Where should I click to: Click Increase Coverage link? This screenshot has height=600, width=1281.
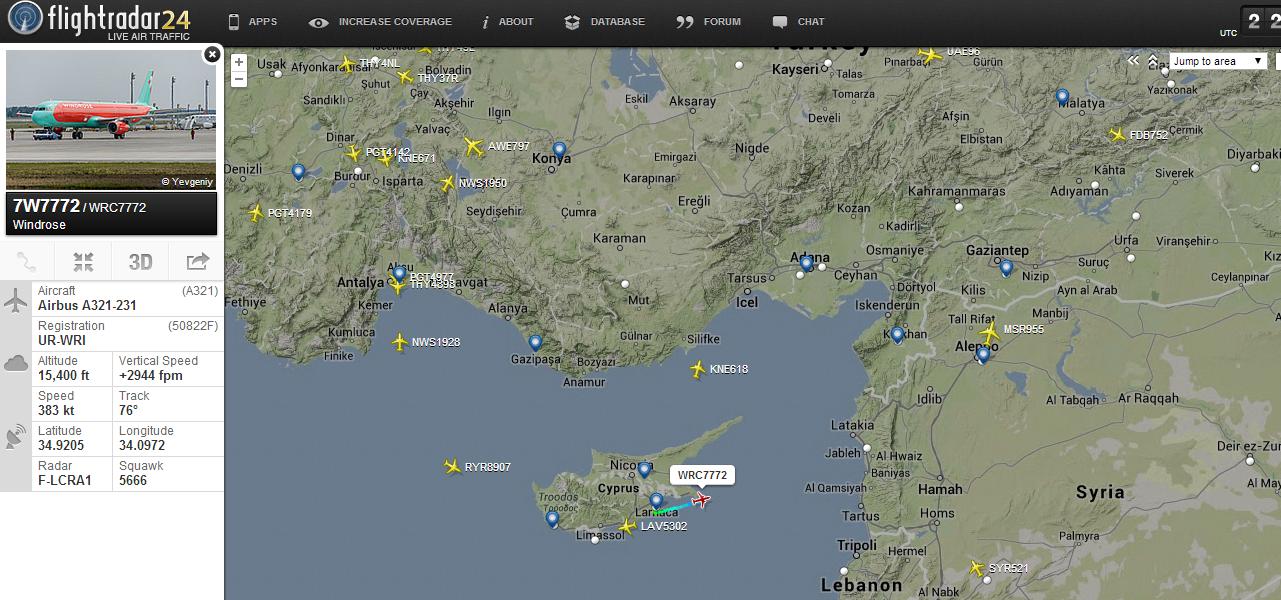coord(381,22)
